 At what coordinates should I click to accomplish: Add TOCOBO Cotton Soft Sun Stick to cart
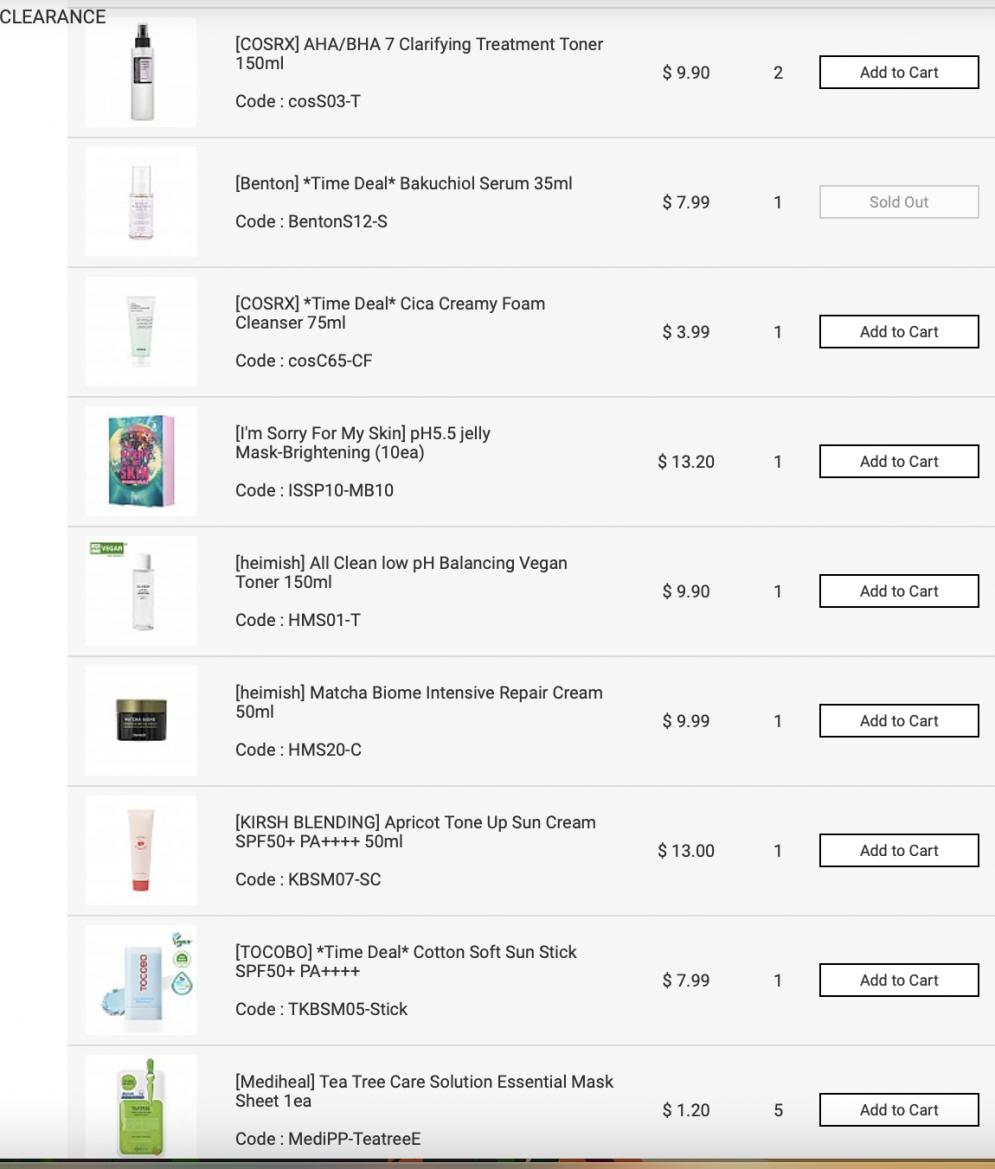pyautogui.click(x=899, y=980)
